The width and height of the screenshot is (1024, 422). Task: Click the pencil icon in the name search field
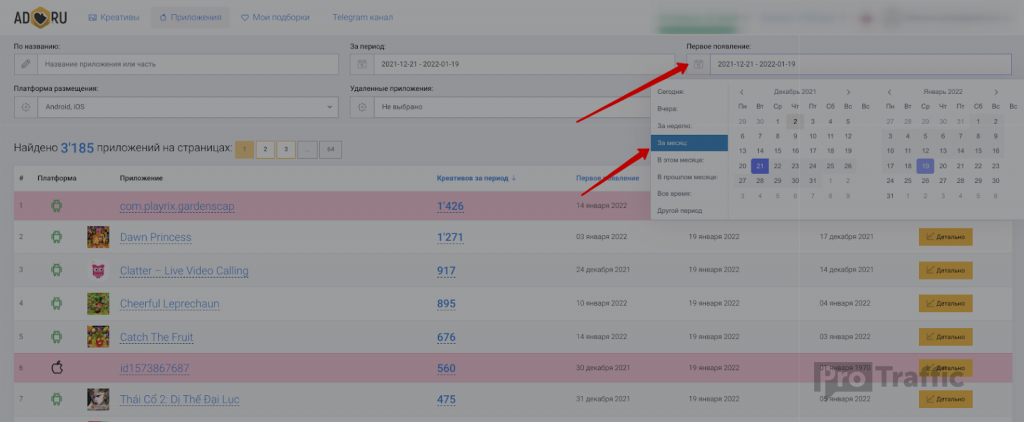tap(26, 65)
